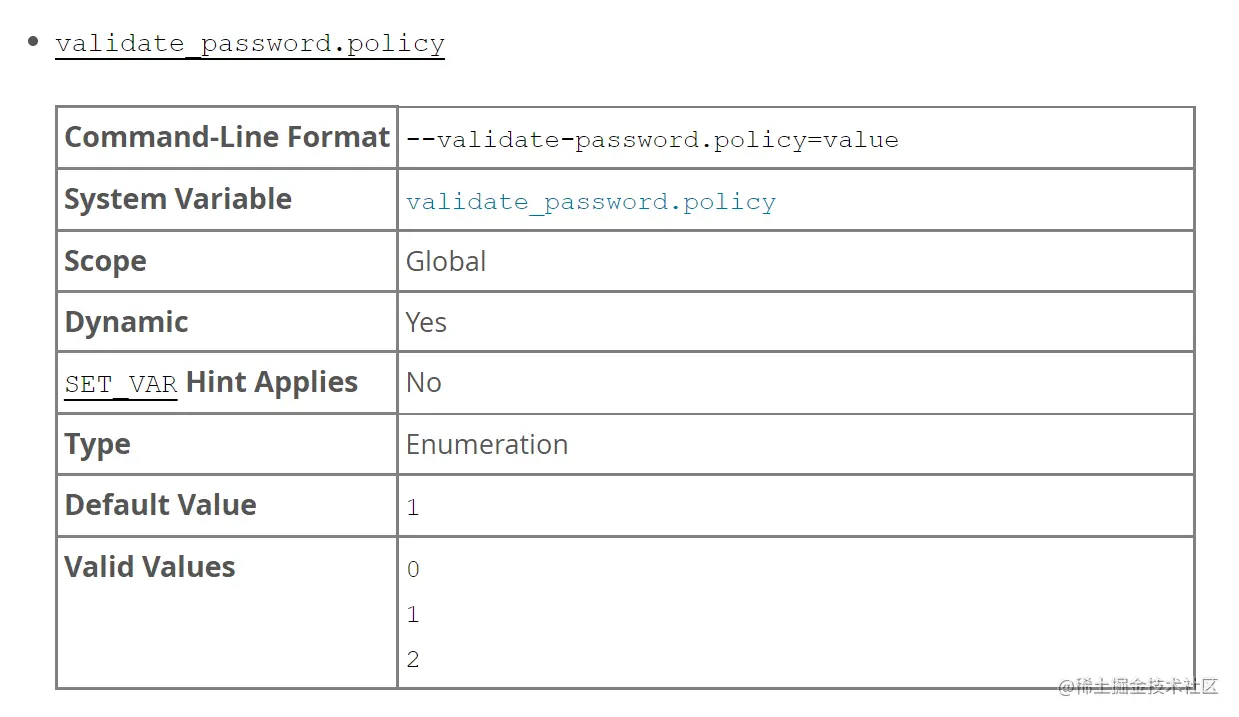Click the Scope row label
This screenshot has width=1239, height=717.
click(105, 261)
